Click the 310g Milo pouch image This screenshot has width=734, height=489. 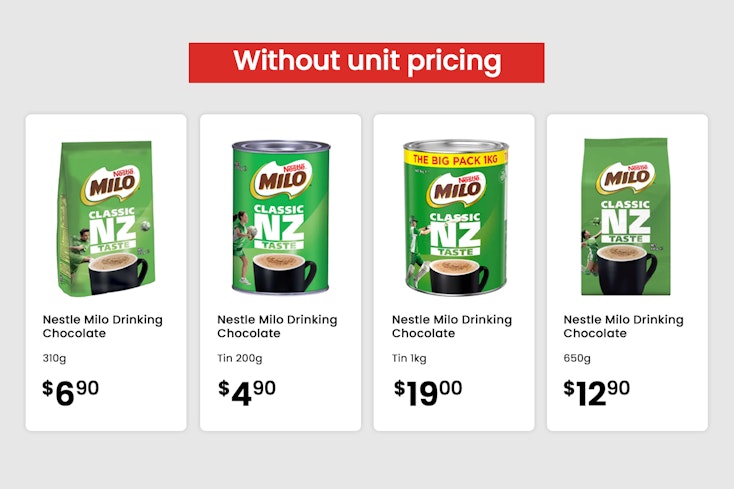coord(103,217)
